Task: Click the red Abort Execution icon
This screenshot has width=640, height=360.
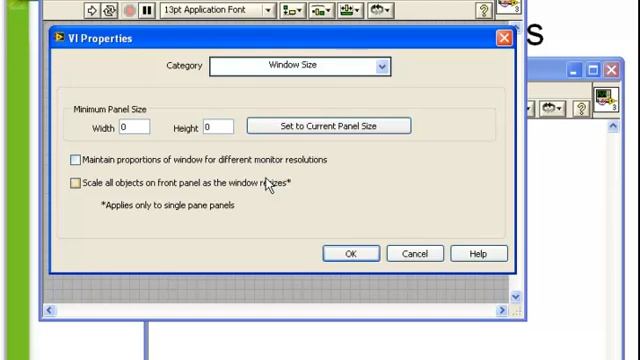Action: point(129,10)
